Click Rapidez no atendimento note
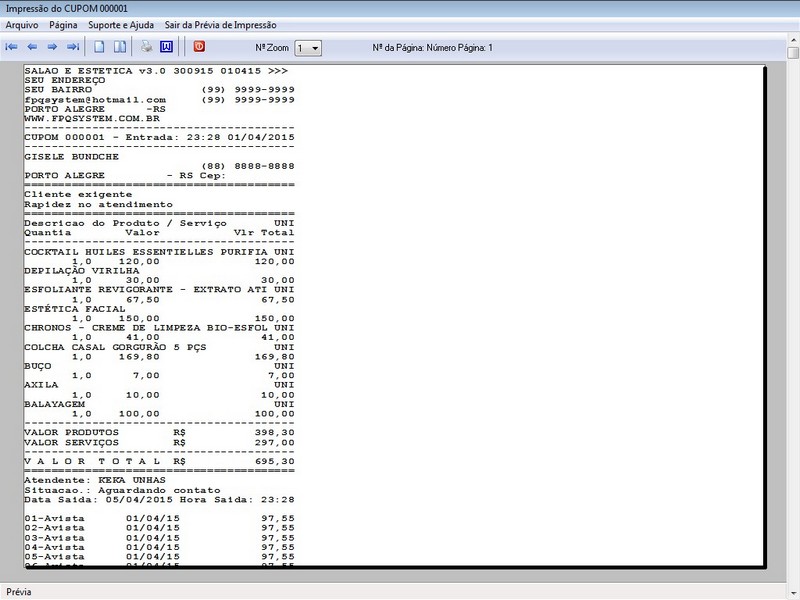This screenshot has height=600, width=800. pos(98,205)
